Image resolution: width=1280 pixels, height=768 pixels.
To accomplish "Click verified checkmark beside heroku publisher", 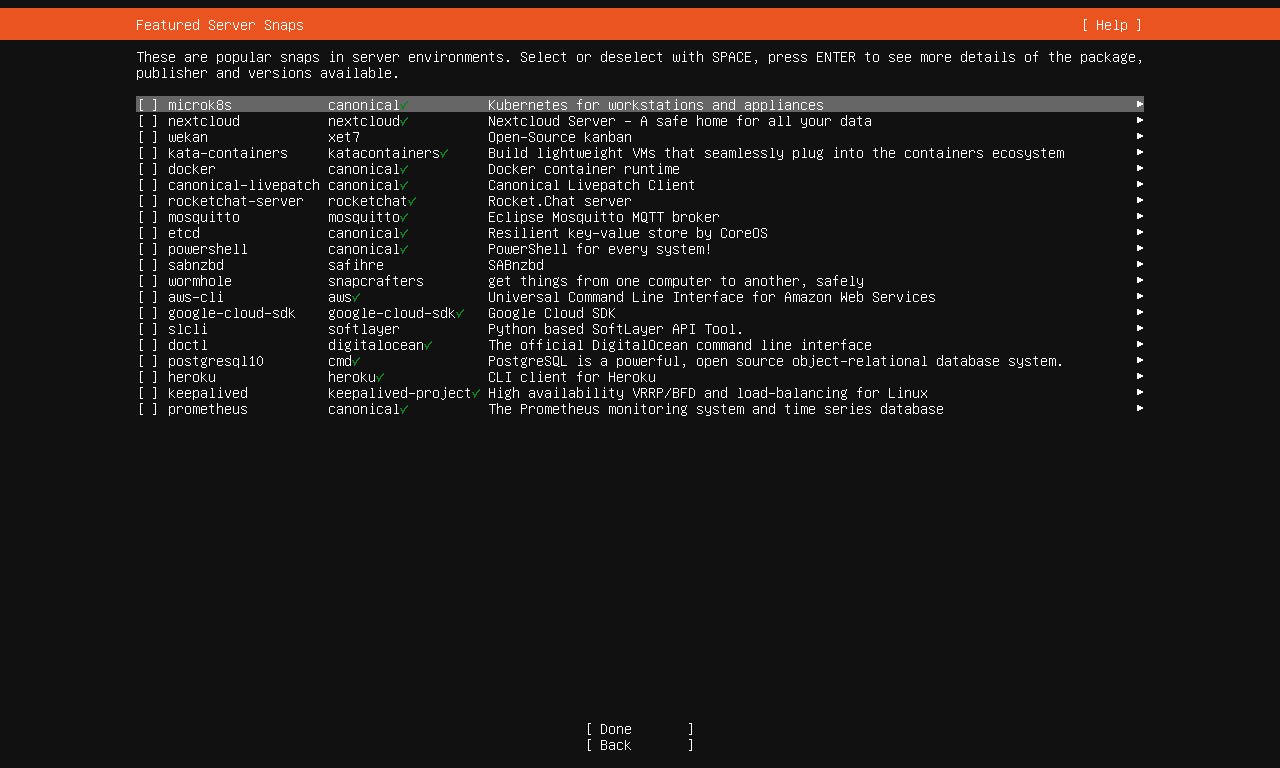I will pyautogui.click(x=380, y=377).
